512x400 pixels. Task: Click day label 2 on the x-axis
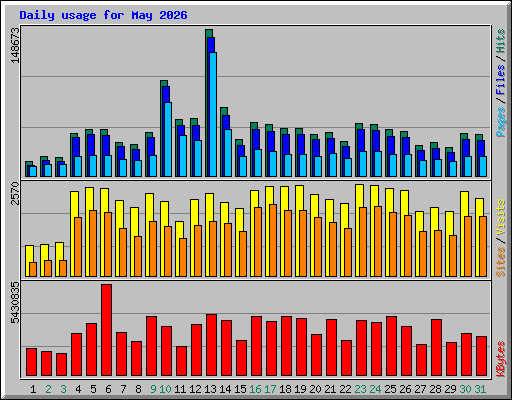(x=48, y=389)
